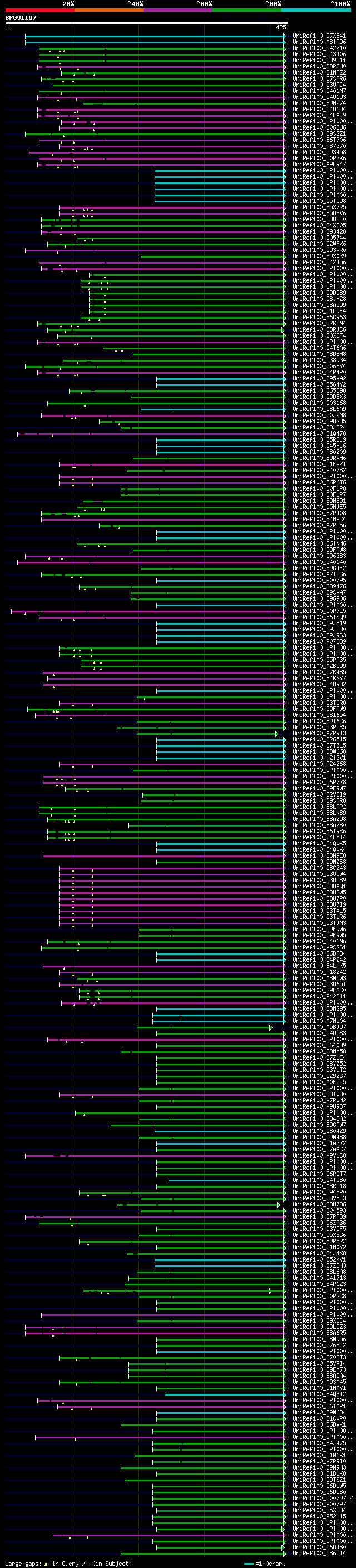The width and height of the screenshot is (356, 1568).
Task: Select the UniRef100_Q9FRW9 label
Action: (x=319, y=709)
